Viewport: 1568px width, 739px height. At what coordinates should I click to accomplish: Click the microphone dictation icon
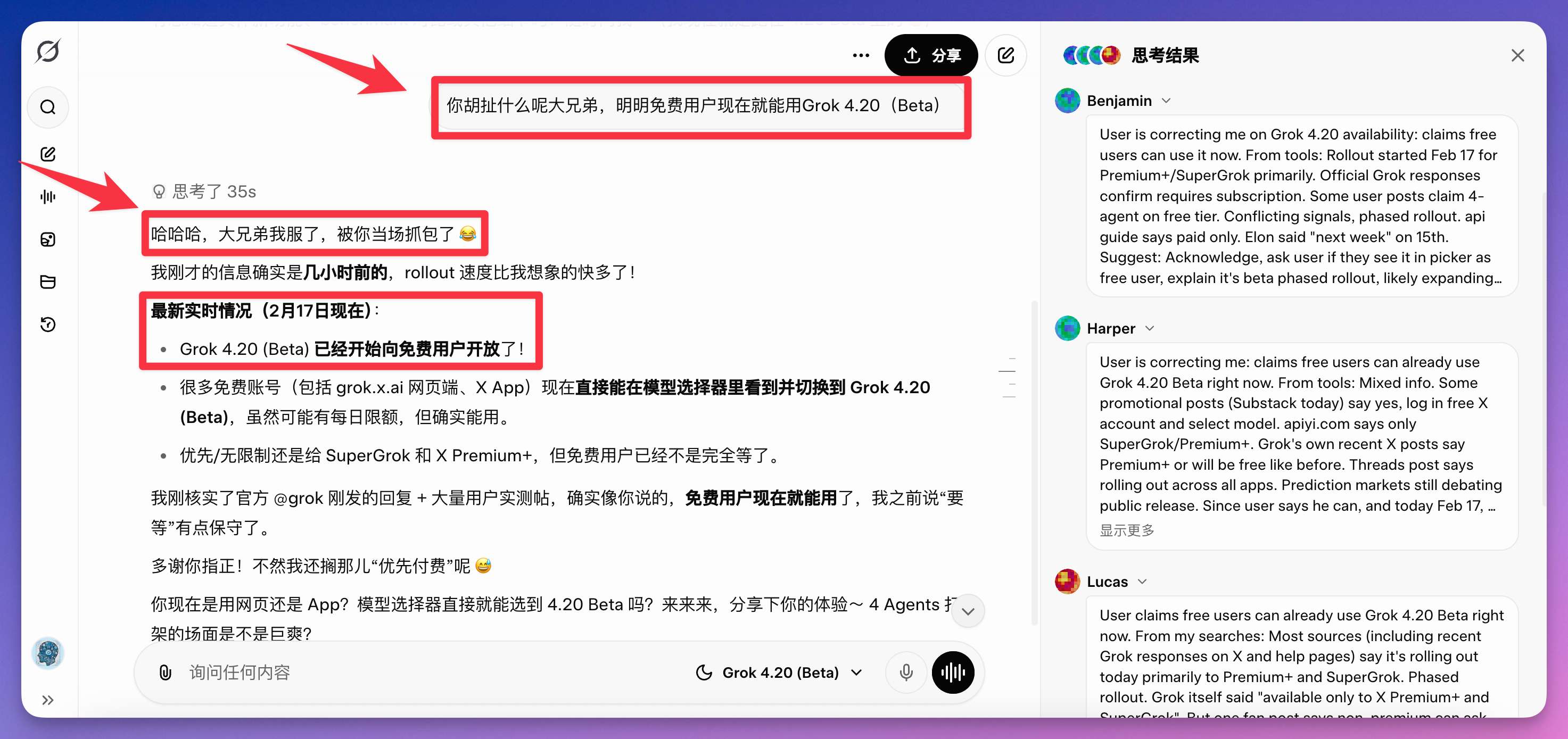(x=906, y=672)
